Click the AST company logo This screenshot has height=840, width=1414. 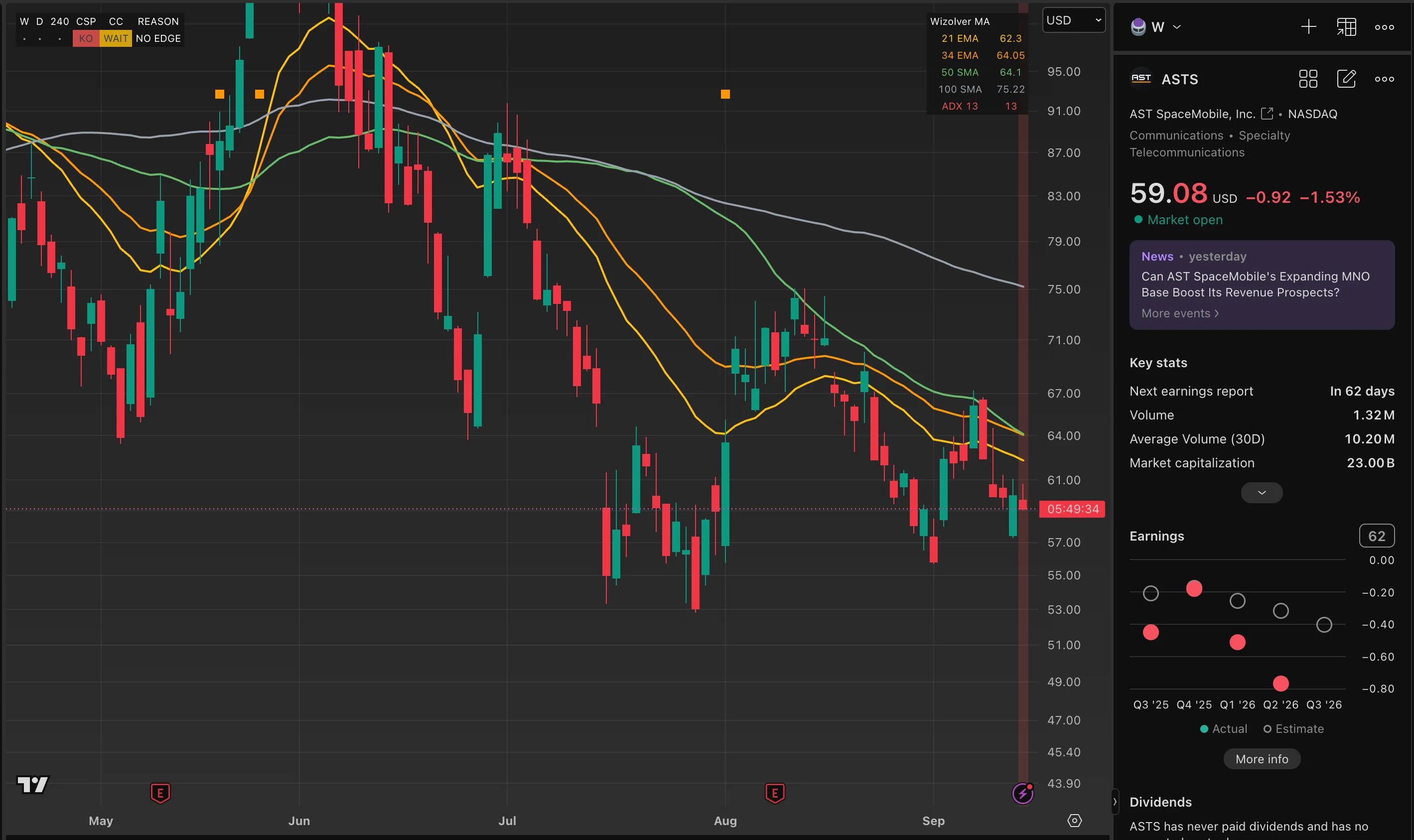click(1140, 79)
